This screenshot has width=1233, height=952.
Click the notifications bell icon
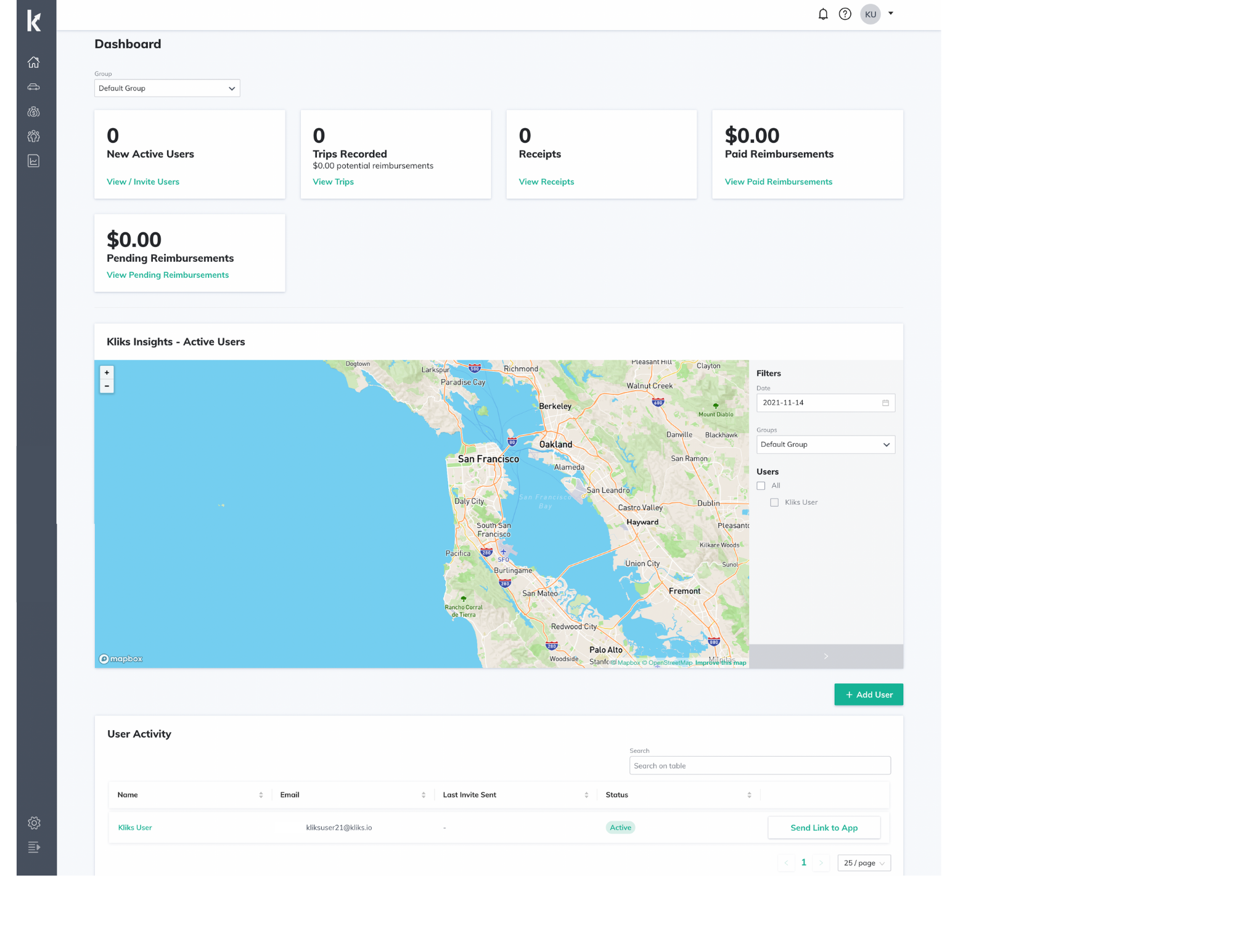[x=823, y=14]
